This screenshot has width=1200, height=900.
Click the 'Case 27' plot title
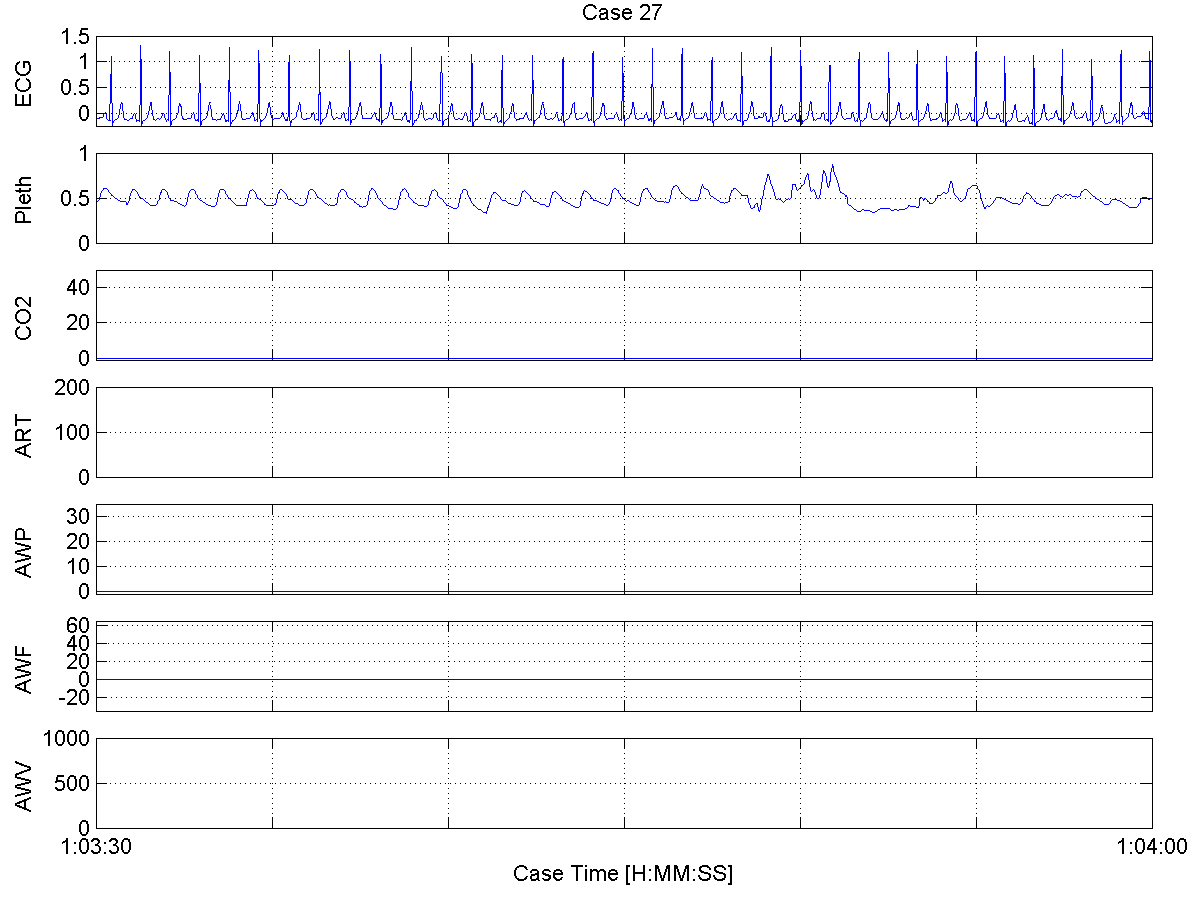(623, 13)
